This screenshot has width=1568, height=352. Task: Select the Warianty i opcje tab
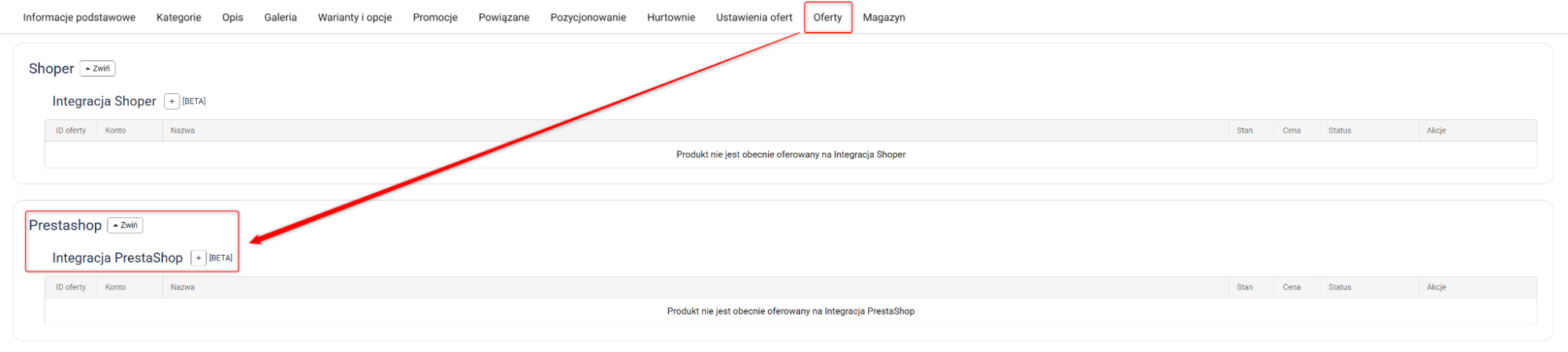355,17
